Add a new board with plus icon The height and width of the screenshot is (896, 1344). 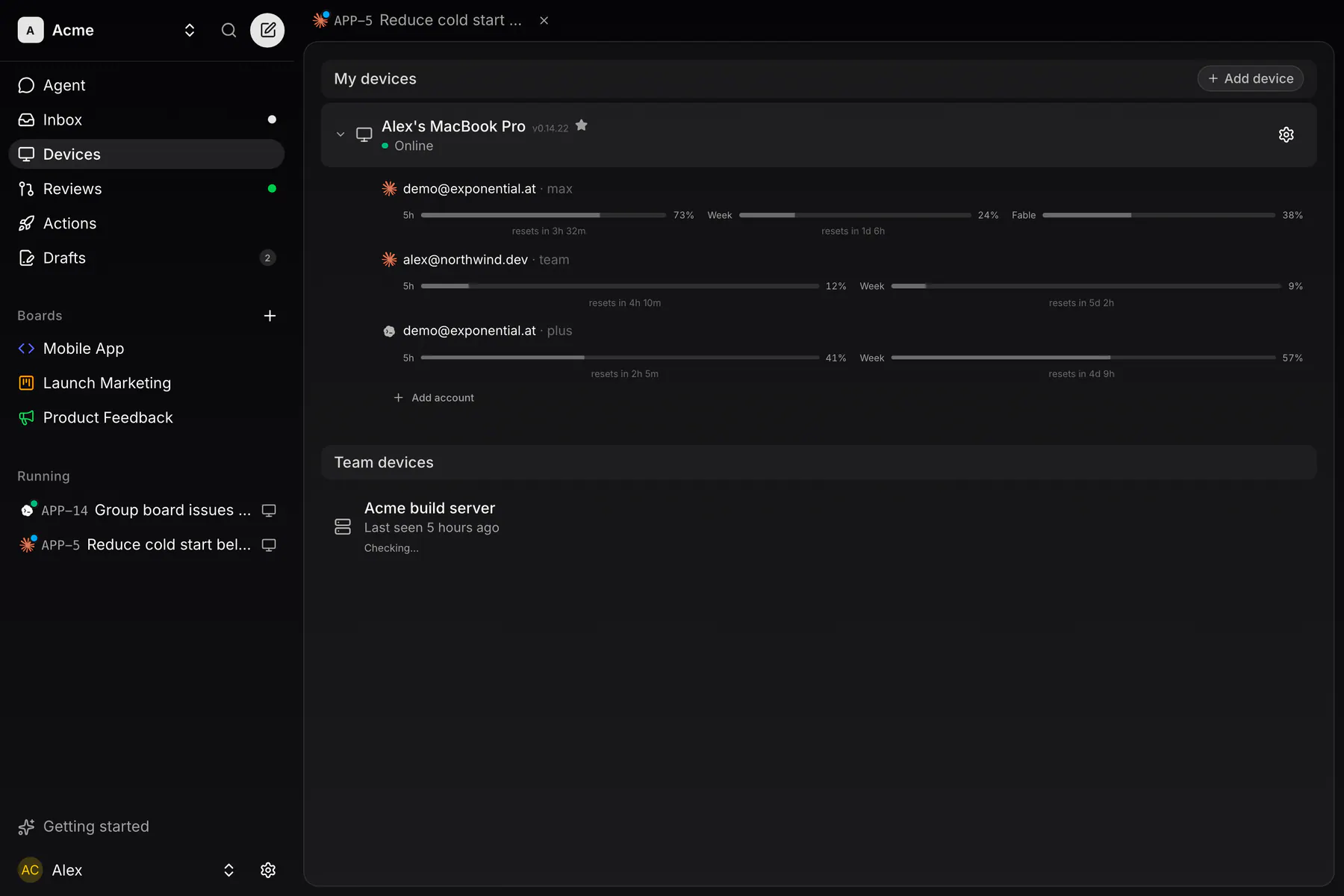[x=270, y=316]
